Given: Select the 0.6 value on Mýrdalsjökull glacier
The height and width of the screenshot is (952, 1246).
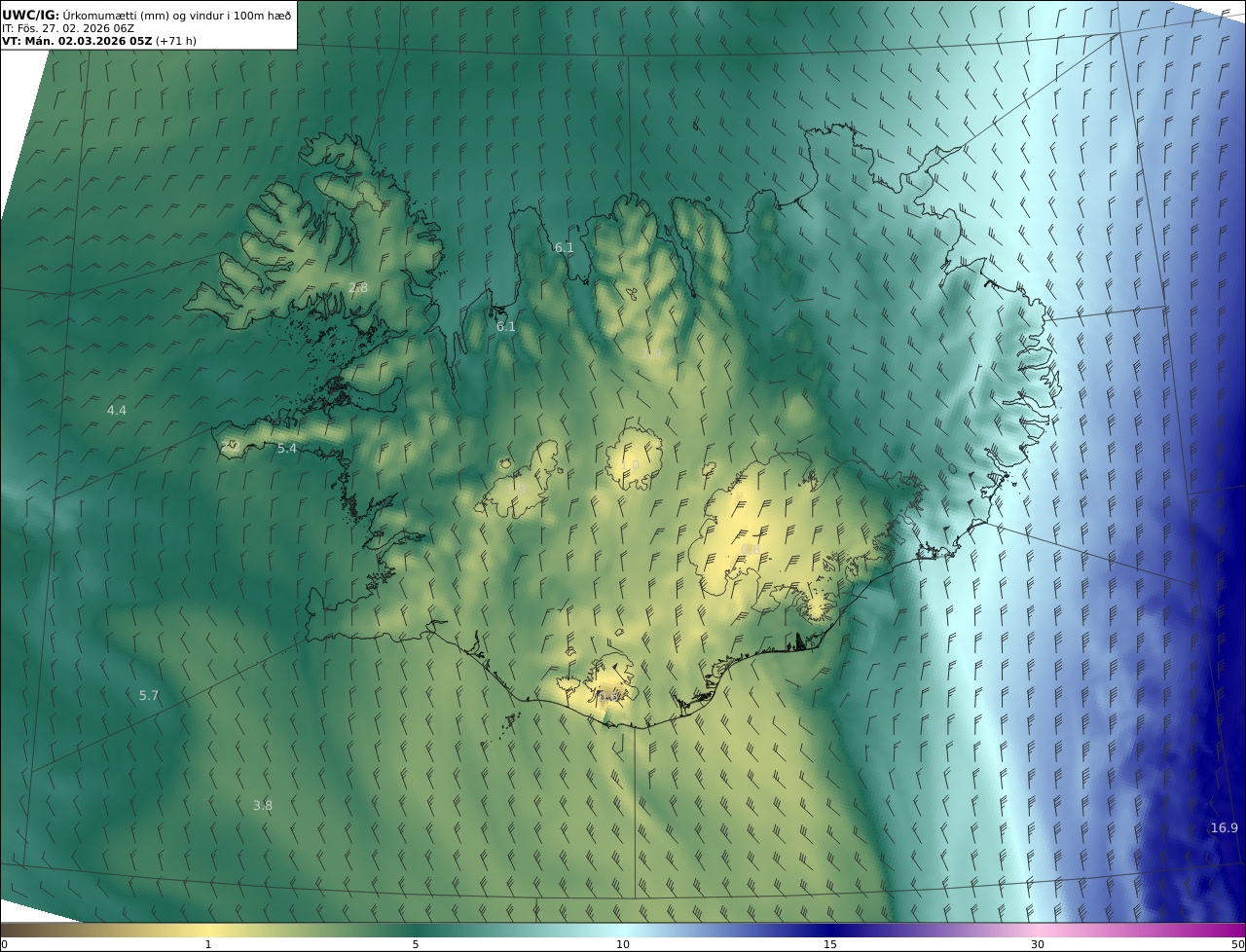Looking at the screenshot, I should (608, 696).
